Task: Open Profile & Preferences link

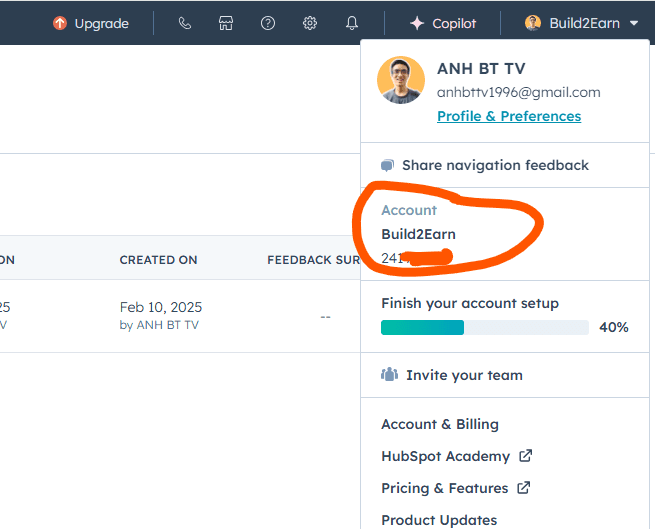Action: point(509,116)
